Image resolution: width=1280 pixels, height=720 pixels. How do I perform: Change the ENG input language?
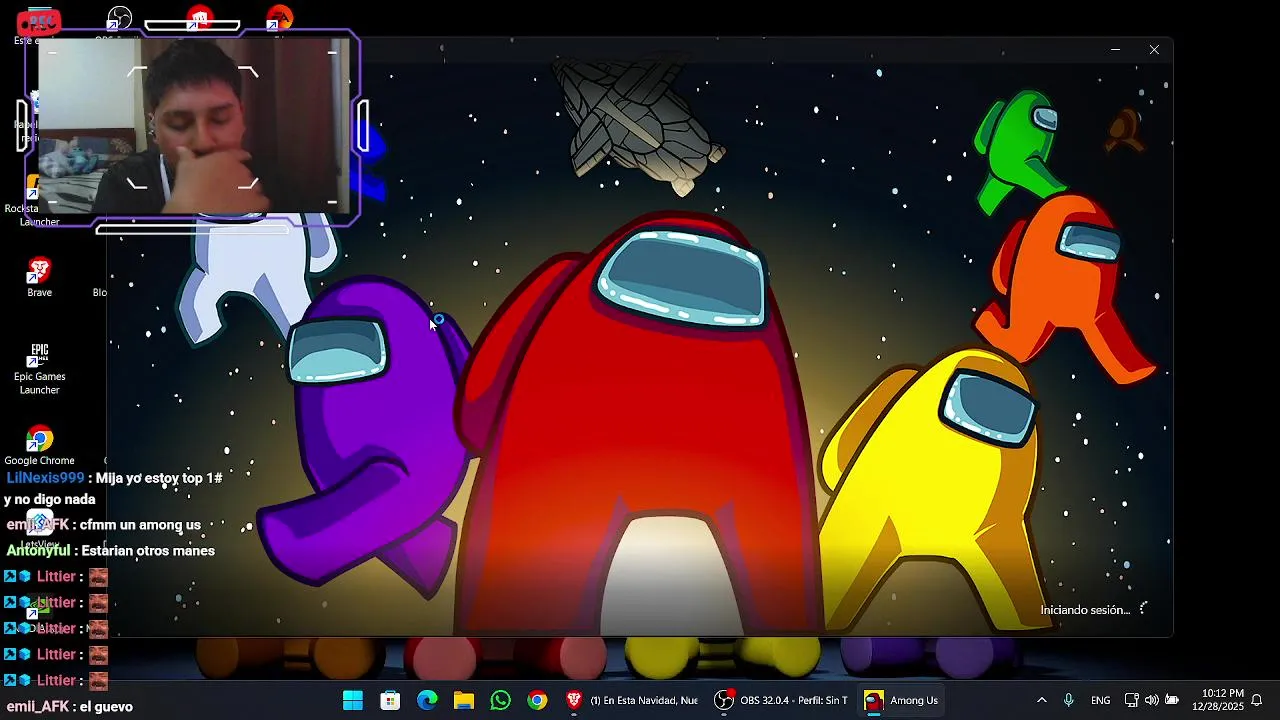[1100, 700]
